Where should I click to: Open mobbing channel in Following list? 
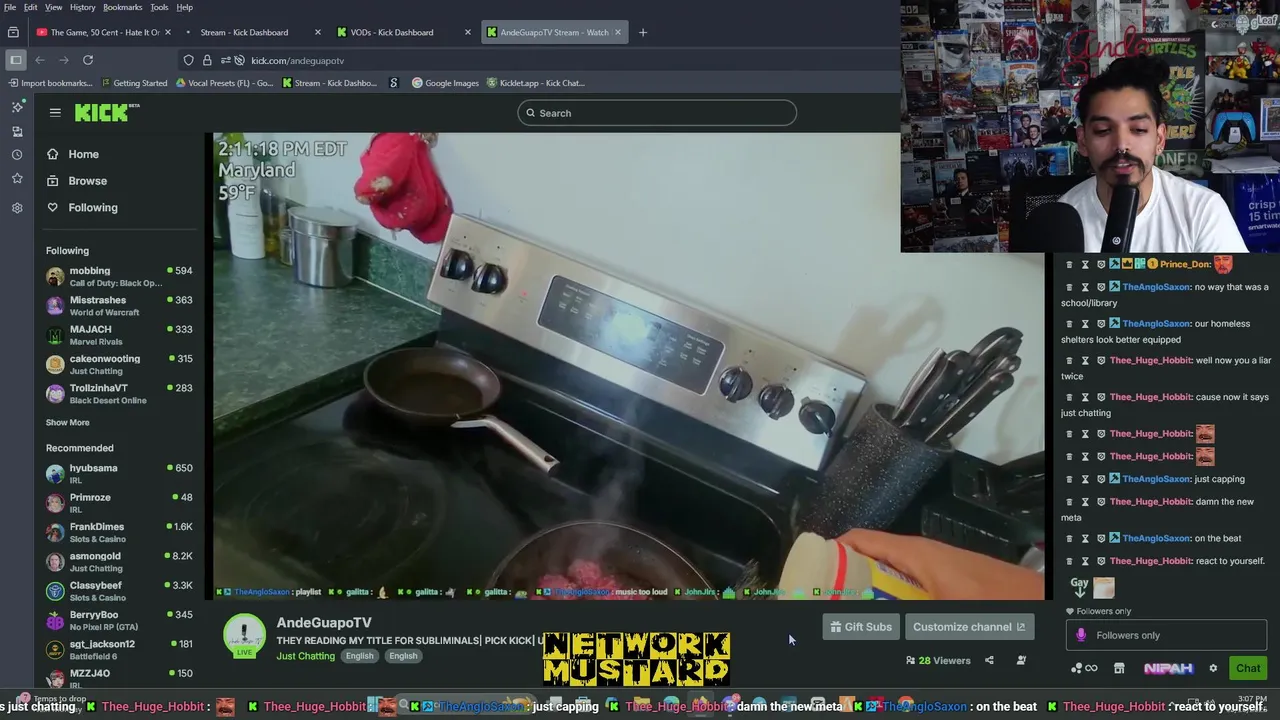(119, 276)
